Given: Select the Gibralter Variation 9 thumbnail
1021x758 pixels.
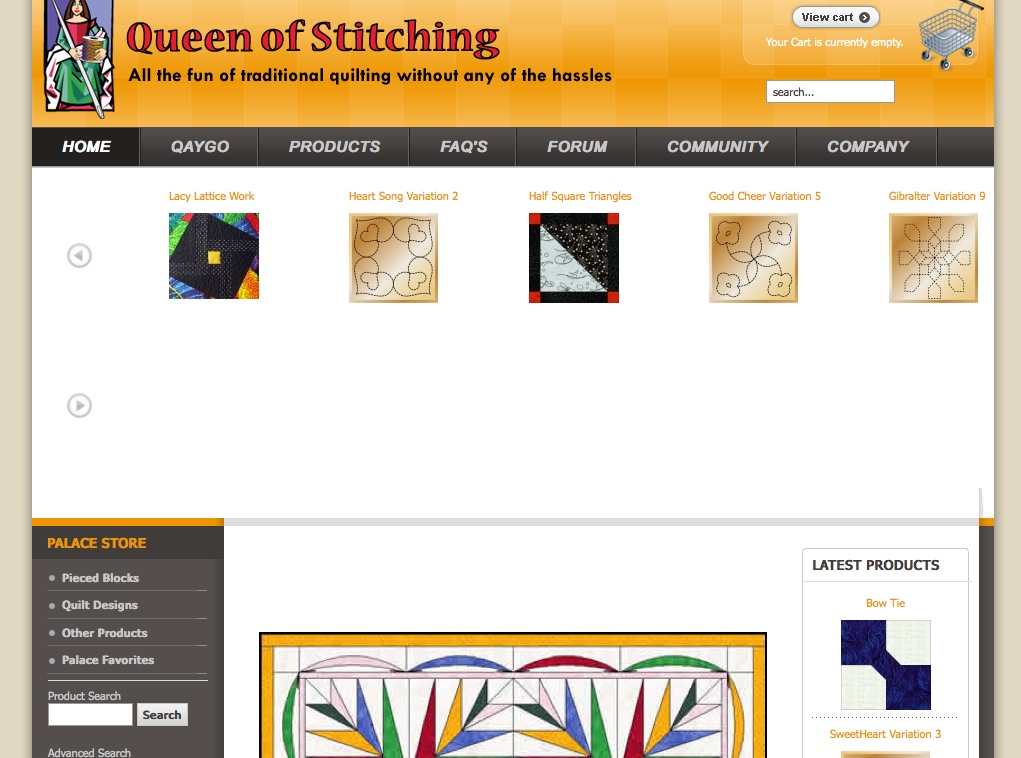Looking at the screenshot, I should (x=933, y=258).
